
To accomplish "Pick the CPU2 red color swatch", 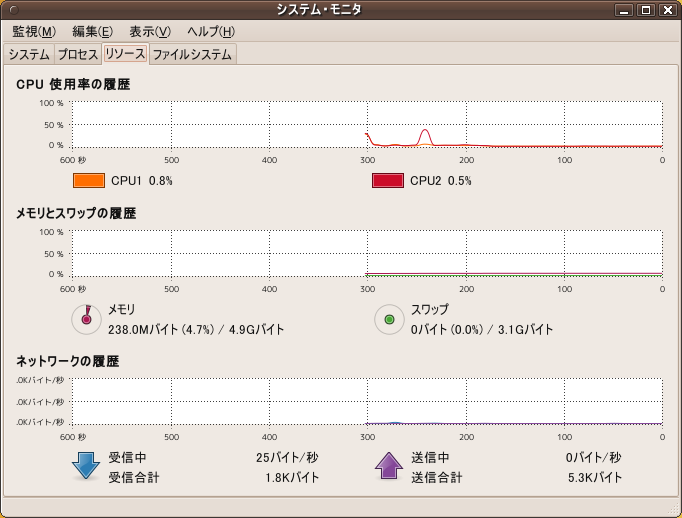I will [x=387, y=181].
